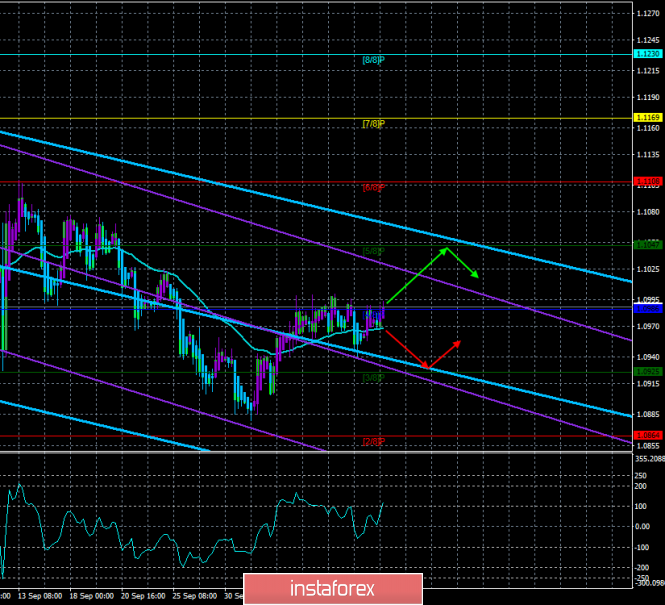Click the red 1.1108 price tag
665x605 pixels.
(x=647, y=181)
